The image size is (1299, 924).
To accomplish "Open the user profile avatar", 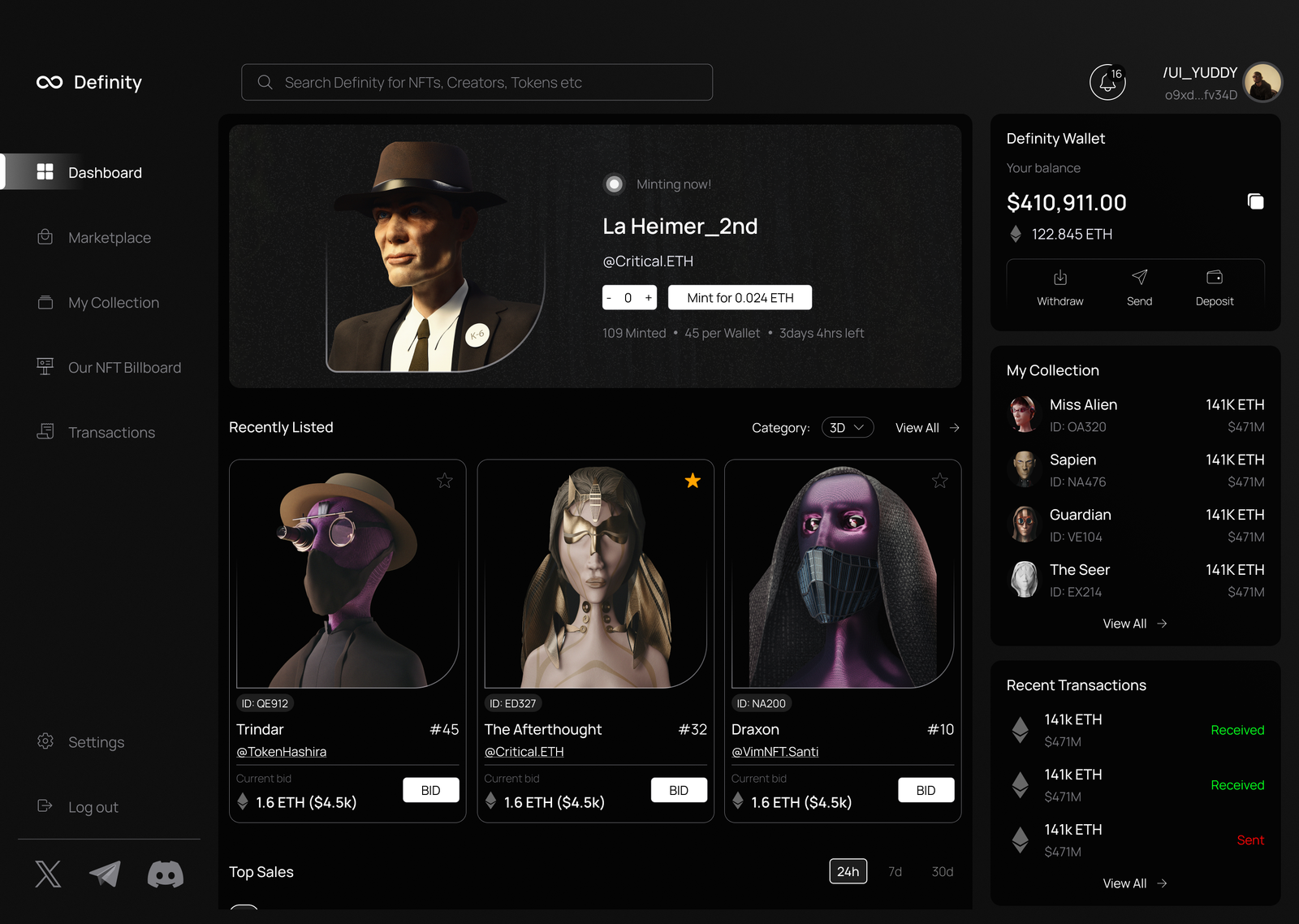I will tap(1262, 82).
